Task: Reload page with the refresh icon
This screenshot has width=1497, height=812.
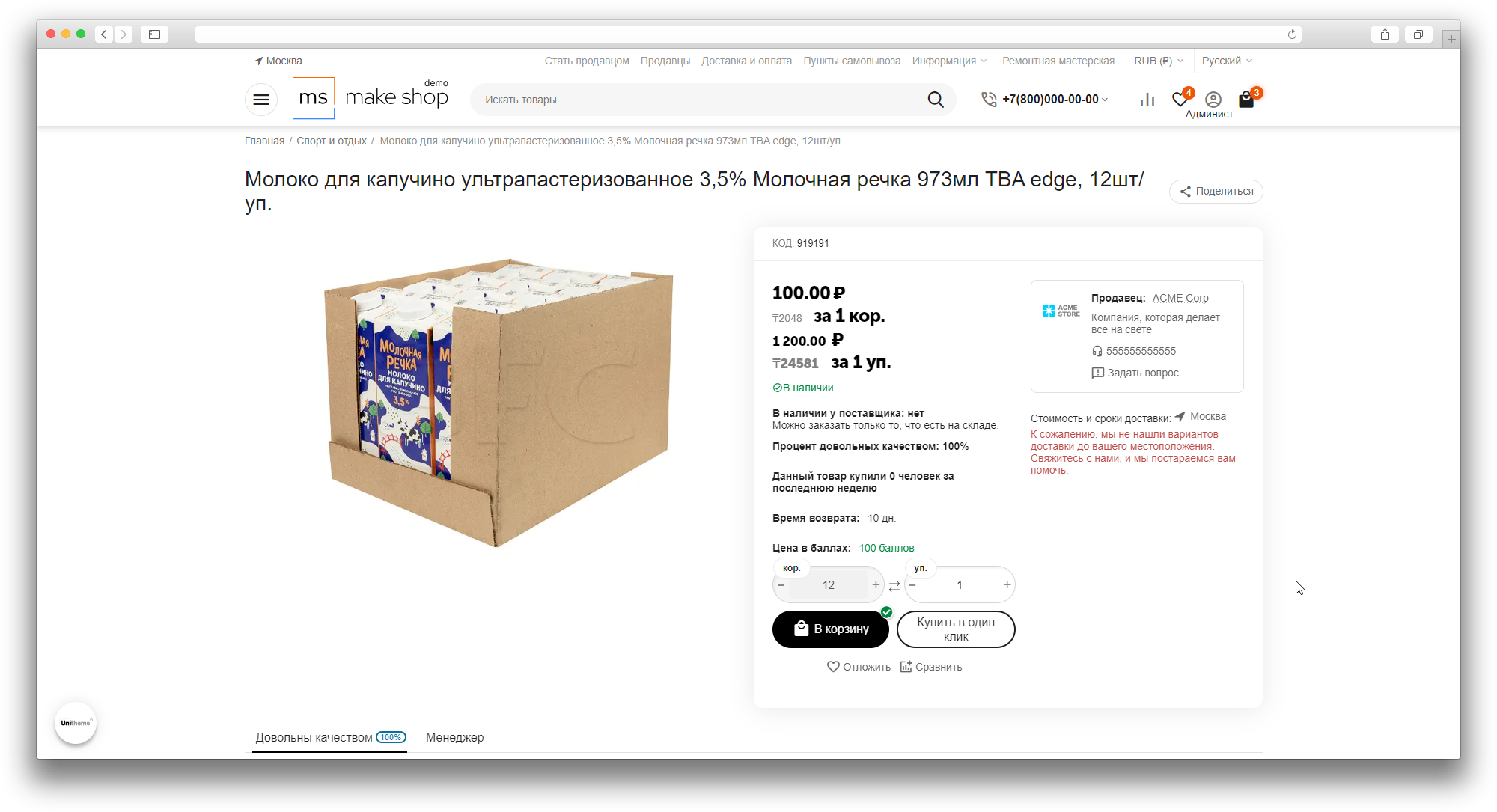Action: 1292,34
